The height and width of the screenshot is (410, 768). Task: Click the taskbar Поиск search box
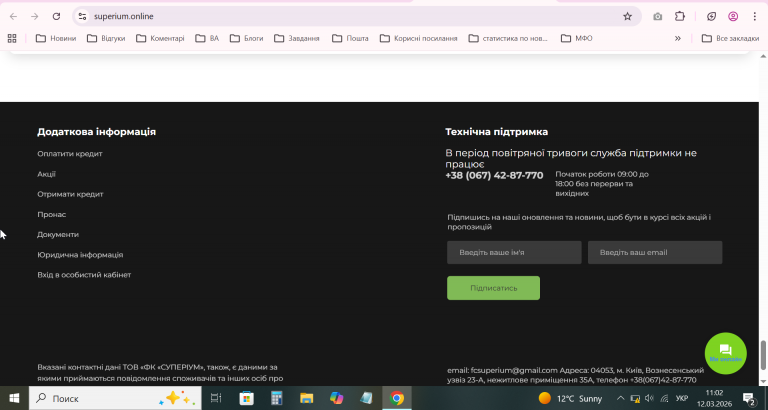[x=115, y=398]
